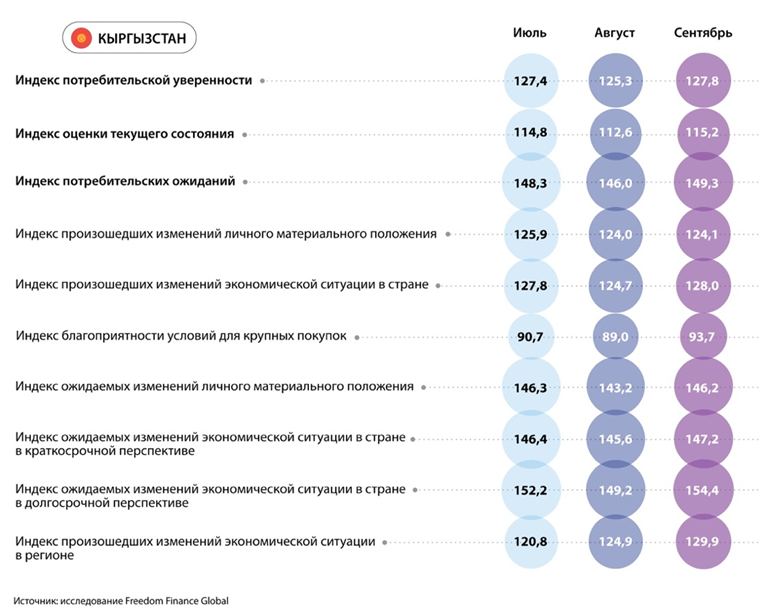
Task: Click the September 129,9 circle
Action: (704, 541)
